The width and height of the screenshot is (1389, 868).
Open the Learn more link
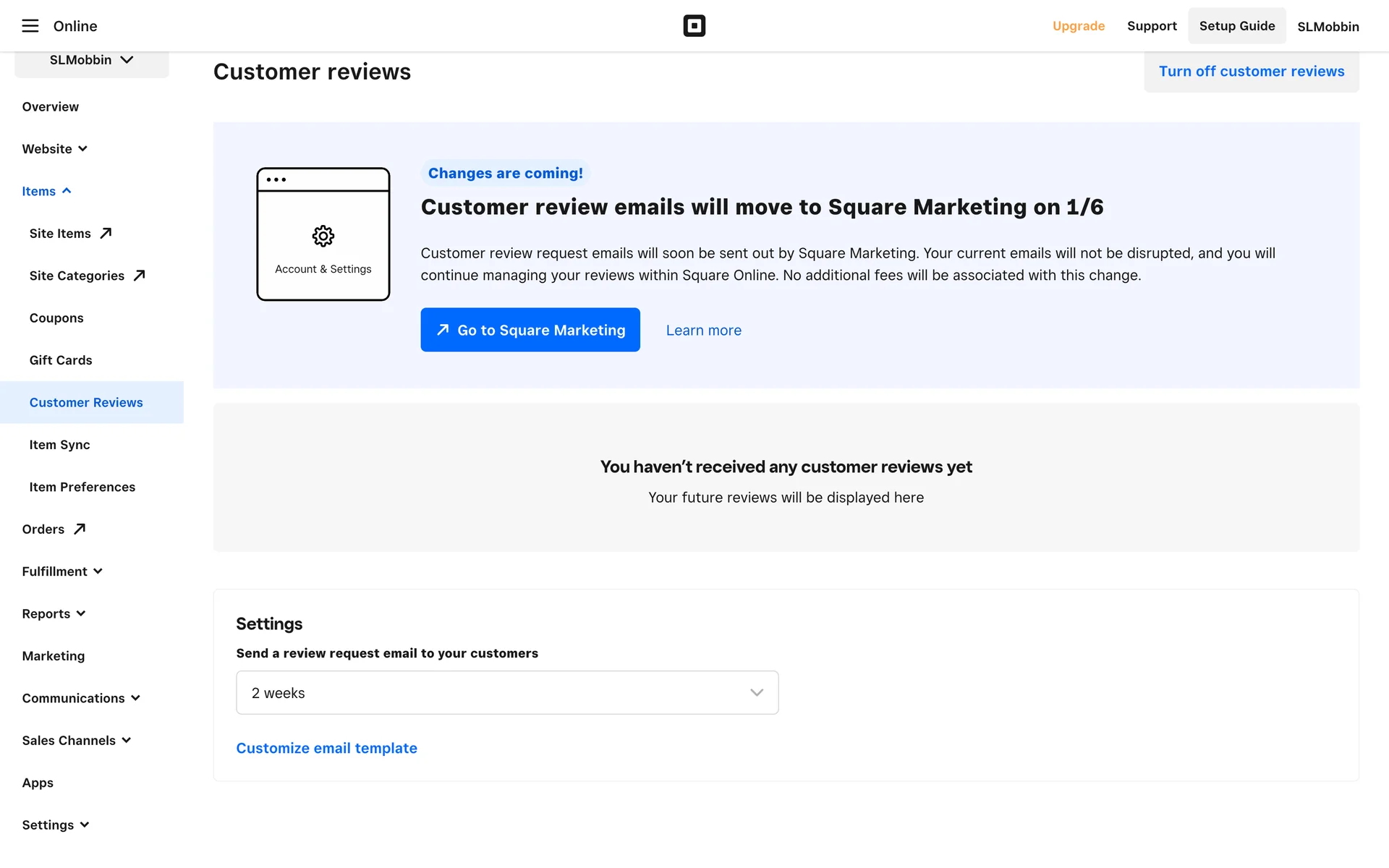[x=703, y=331]
